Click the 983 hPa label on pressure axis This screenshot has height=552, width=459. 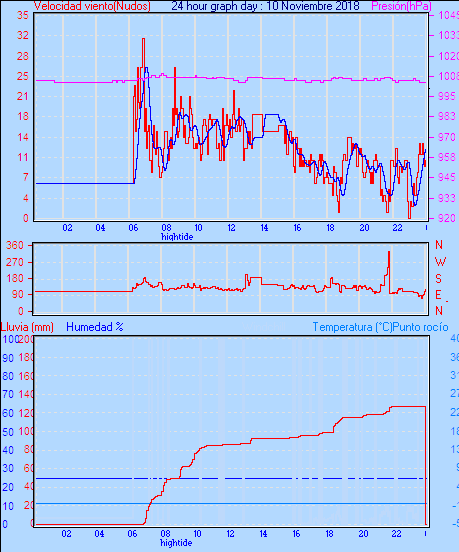(448, 117)
